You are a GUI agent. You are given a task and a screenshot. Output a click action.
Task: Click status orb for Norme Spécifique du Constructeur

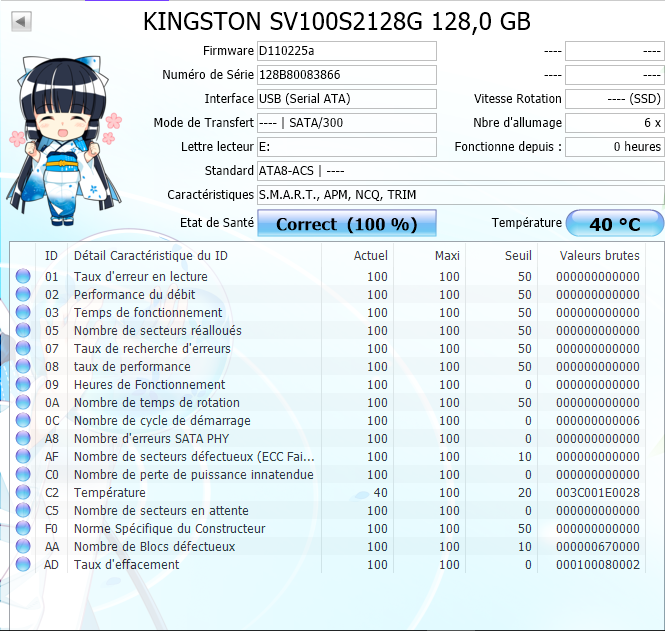(x=23, y=528)
